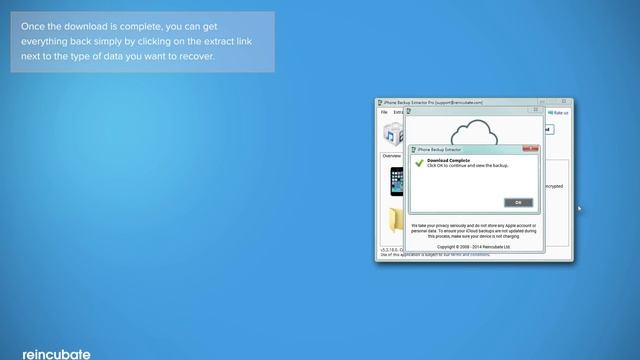The image size is (640, 360).
Task: Click 'Download Complete' heading text
Action: 448,160
